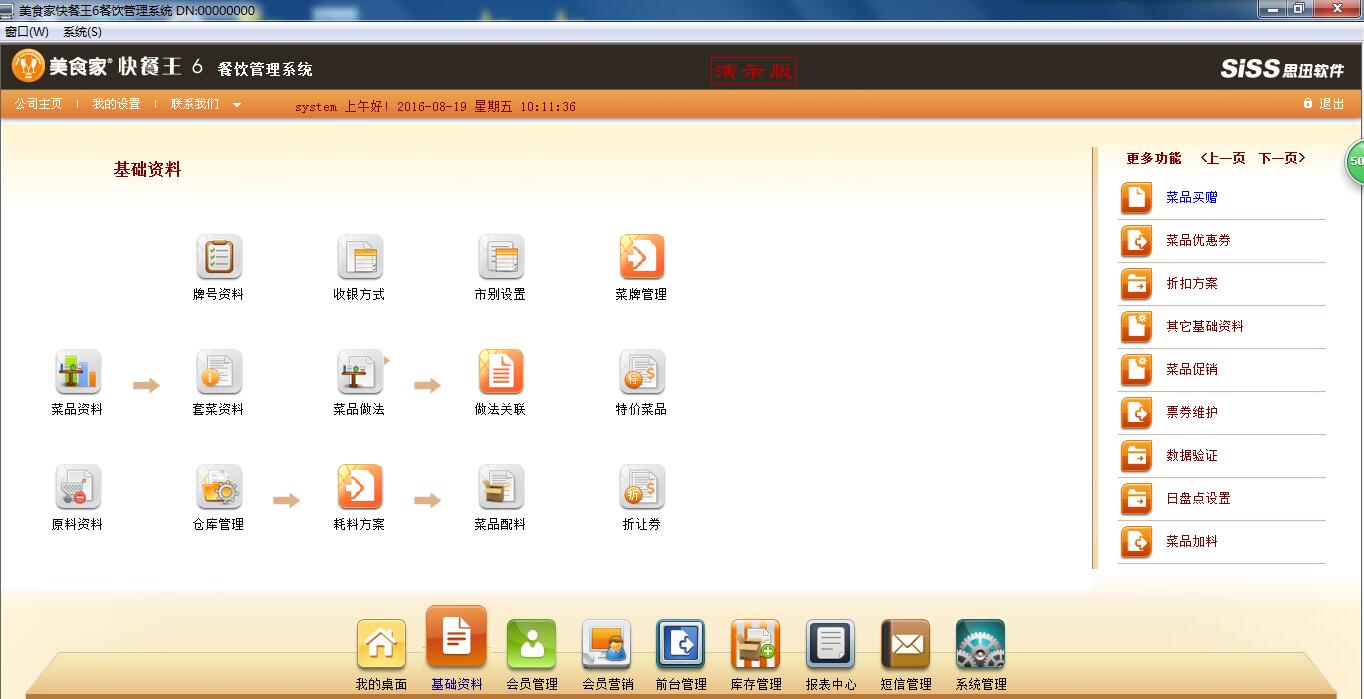This screenshot has width=1364, height=699.
Task: Open the 耗料方案 icon
Action: pos(360,487)
